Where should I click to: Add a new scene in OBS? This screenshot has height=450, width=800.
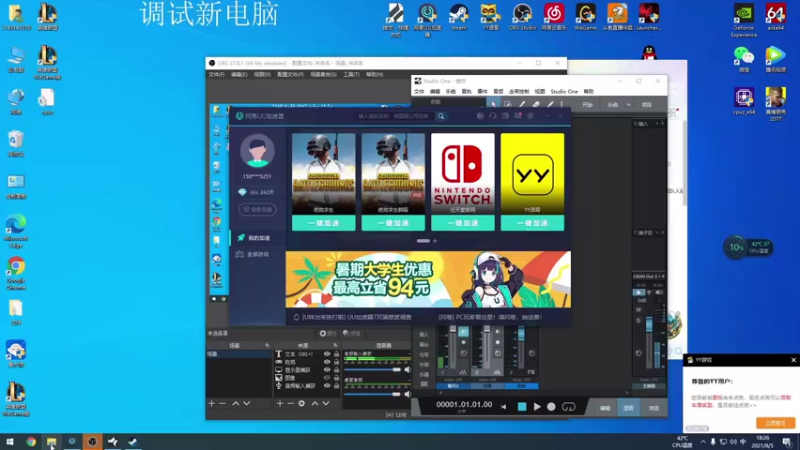coord(212,403)
